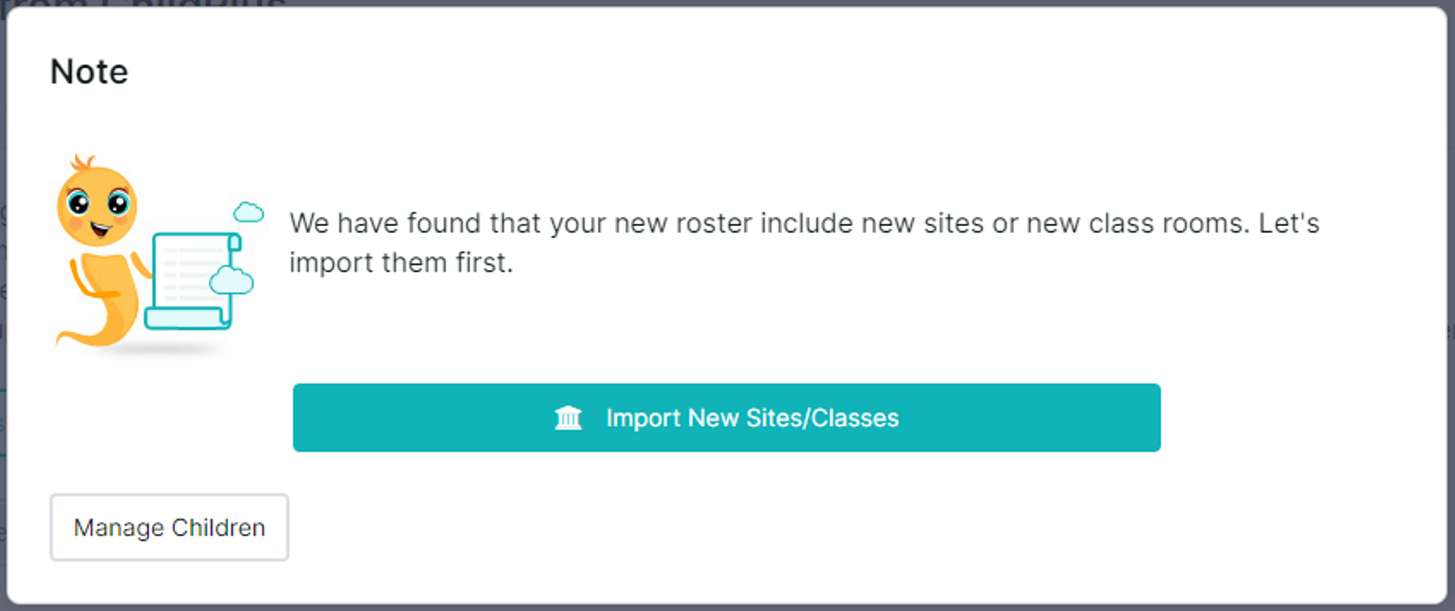The height and width of the screenshot is (611, 1455).
Task: Click the bank building icon in import button
Action: click(568, 417)
